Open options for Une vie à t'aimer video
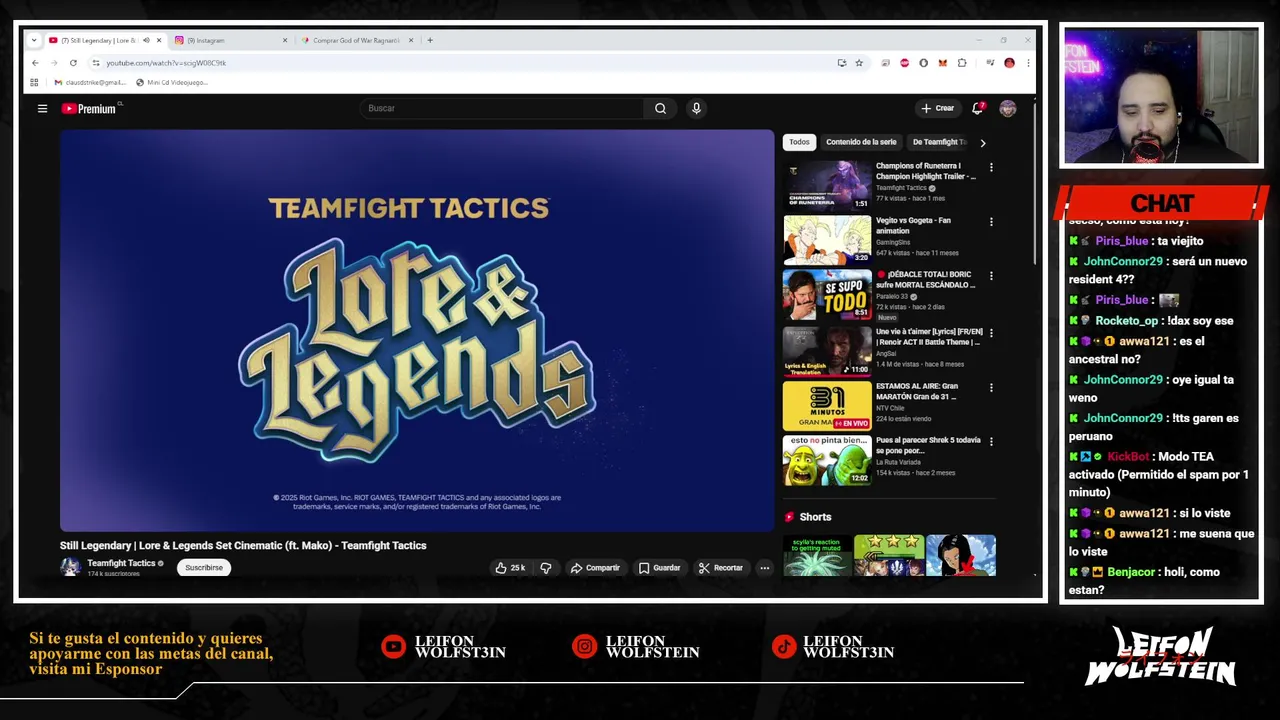The width and height of the screenshot is (1280, 720). (x=991, y=332)
